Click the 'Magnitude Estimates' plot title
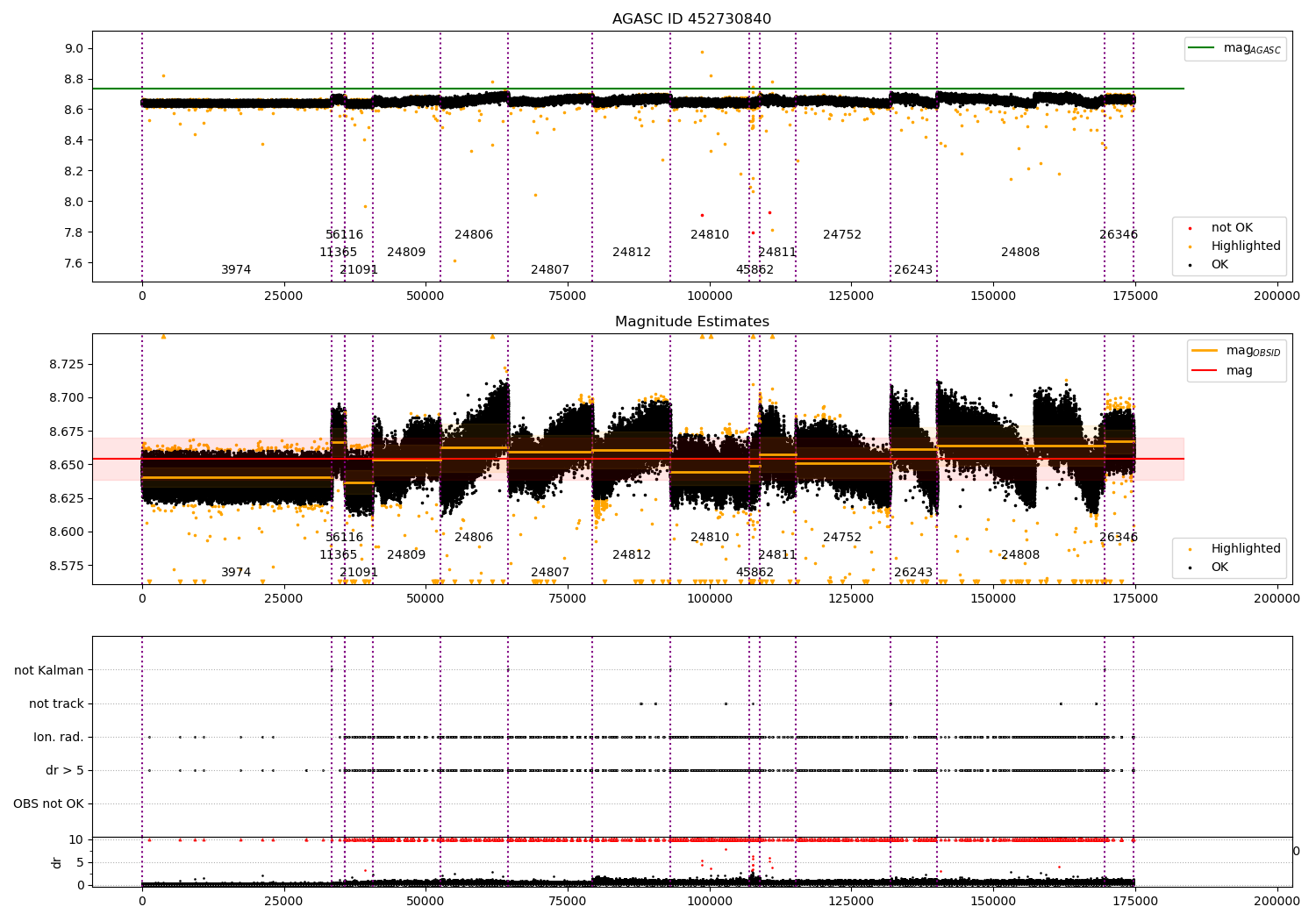Screen dimensions: 1316x921 point(691,322)
